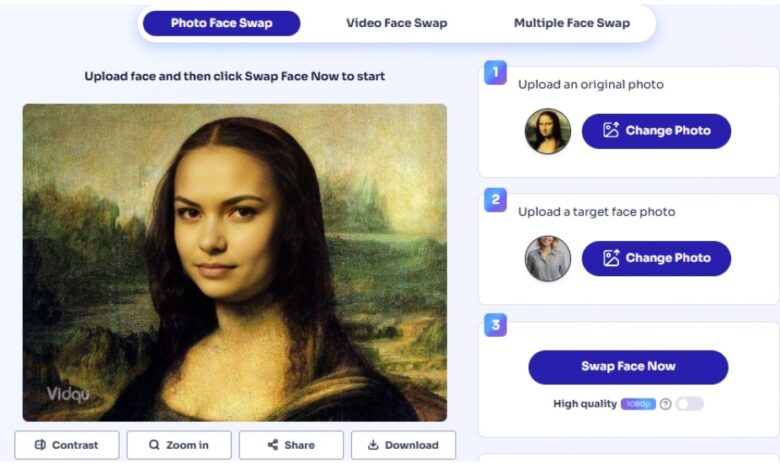This screenshot has width=780, height=470.
Task: Click the step 3 number badge
Action: [x=495, y=325]
